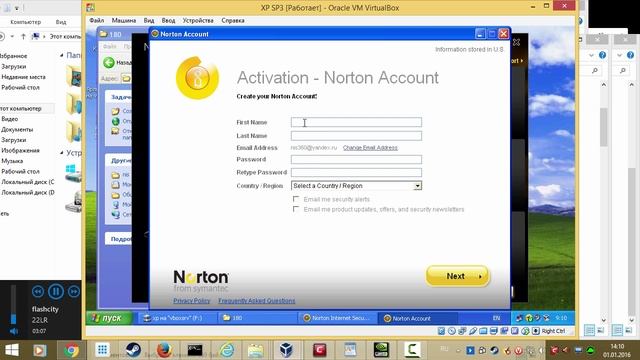Open Explorer recent locations dropdown arrow
640x360 pixels.
tap(12, 36)
